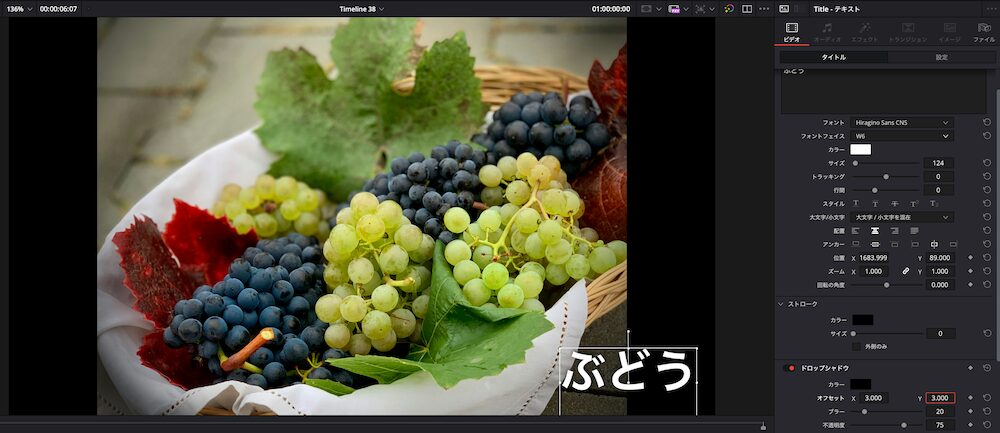Screen dimensions: 1000x433
Task: Switch to the 設定 tab
Action: pos(941,57)
